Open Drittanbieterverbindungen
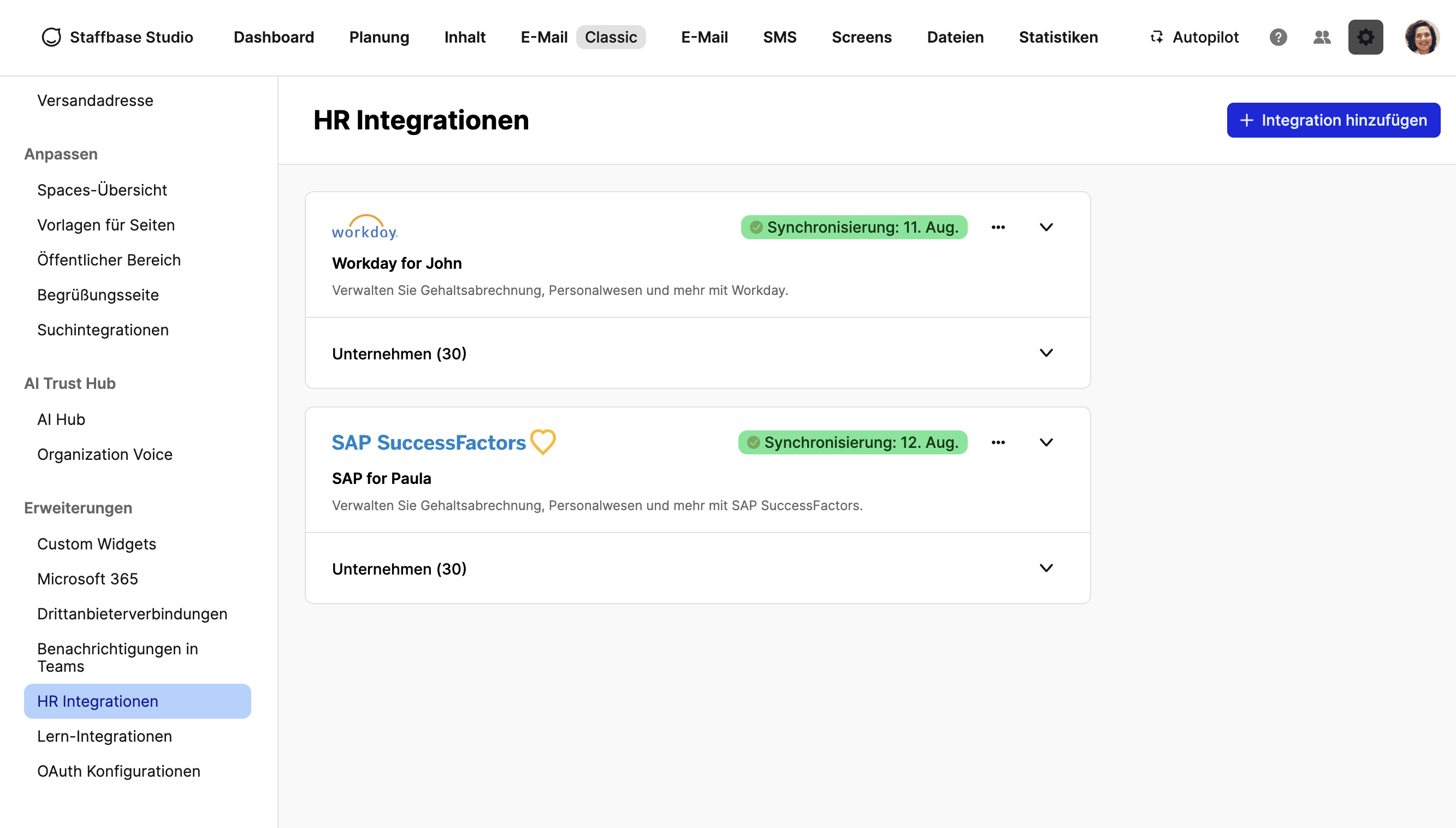 [x=132, y=613]
